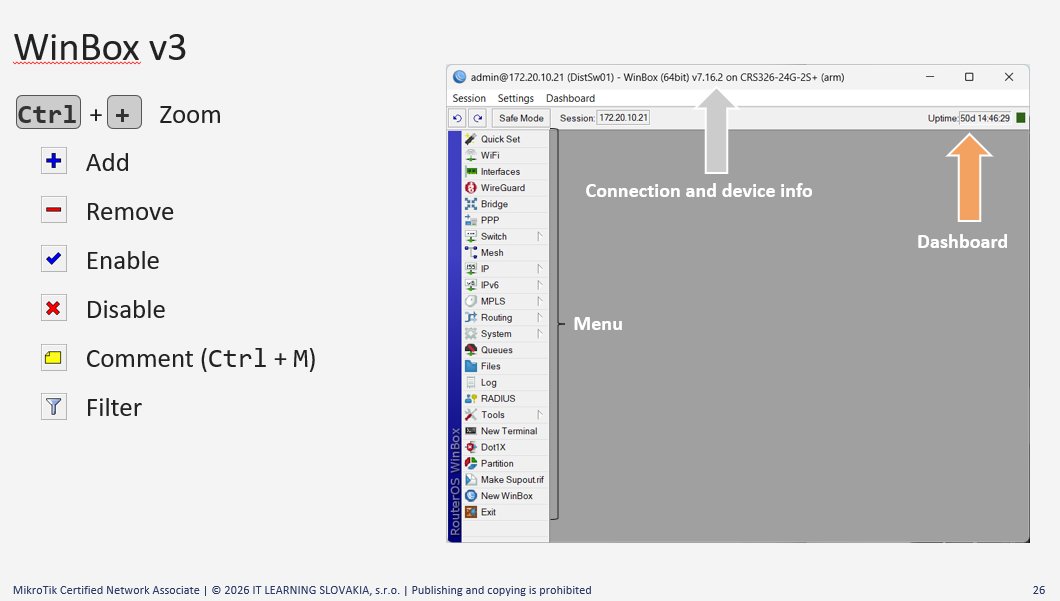The image size is (1060, 601).
Task: Click the green CPU load indicator
Action: [1021, 118]
